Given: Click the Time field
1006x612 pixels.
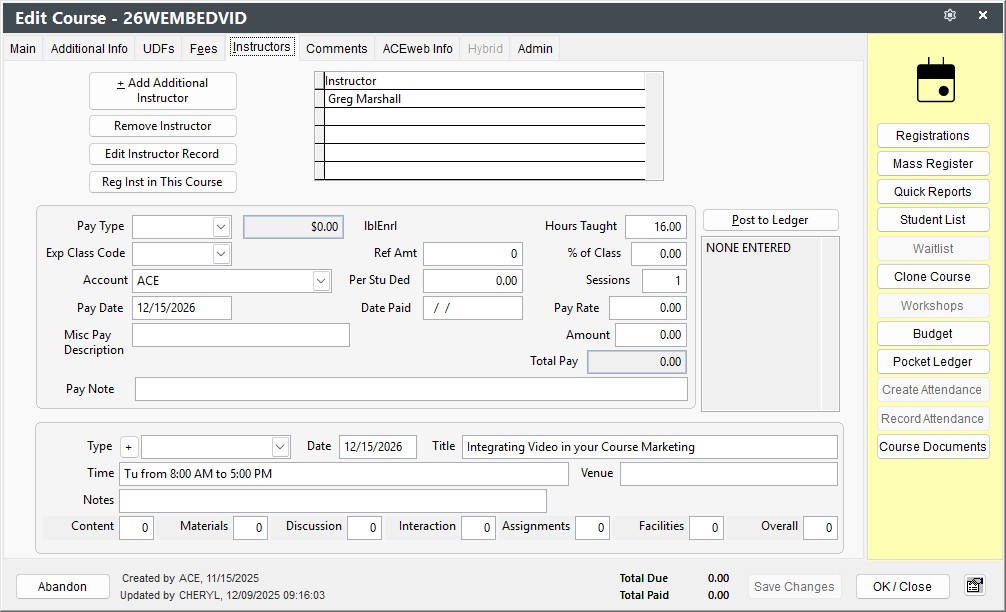Looking at the screenshot, I should (344, 474).
